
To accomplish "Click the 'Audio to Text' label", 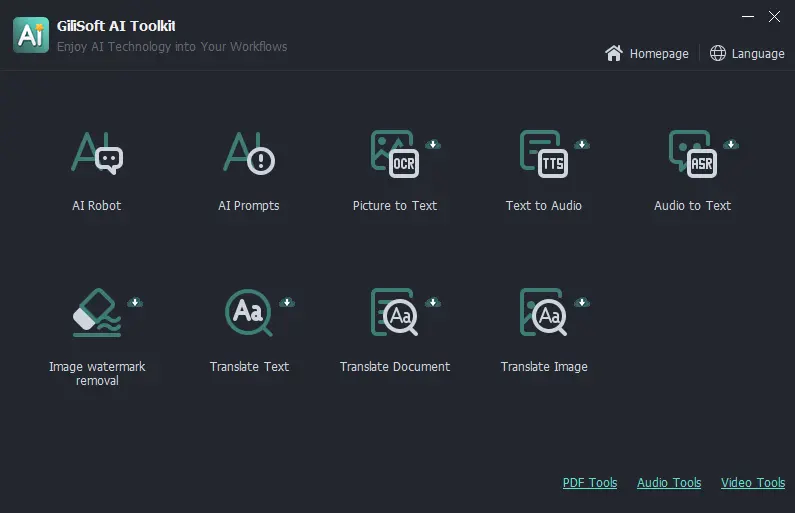I will point(693,206).
